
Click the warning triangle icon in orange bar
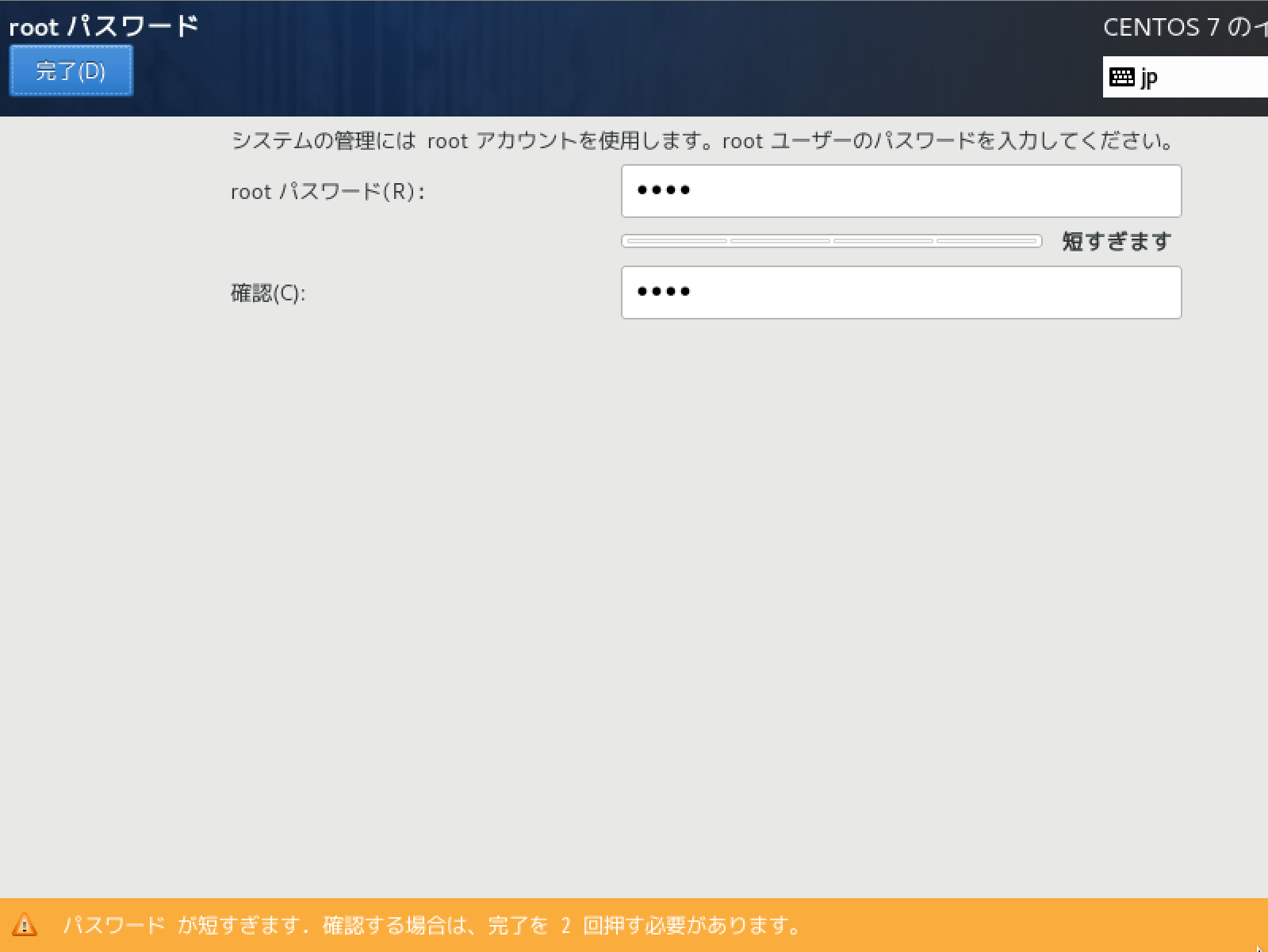coord(25,924)
